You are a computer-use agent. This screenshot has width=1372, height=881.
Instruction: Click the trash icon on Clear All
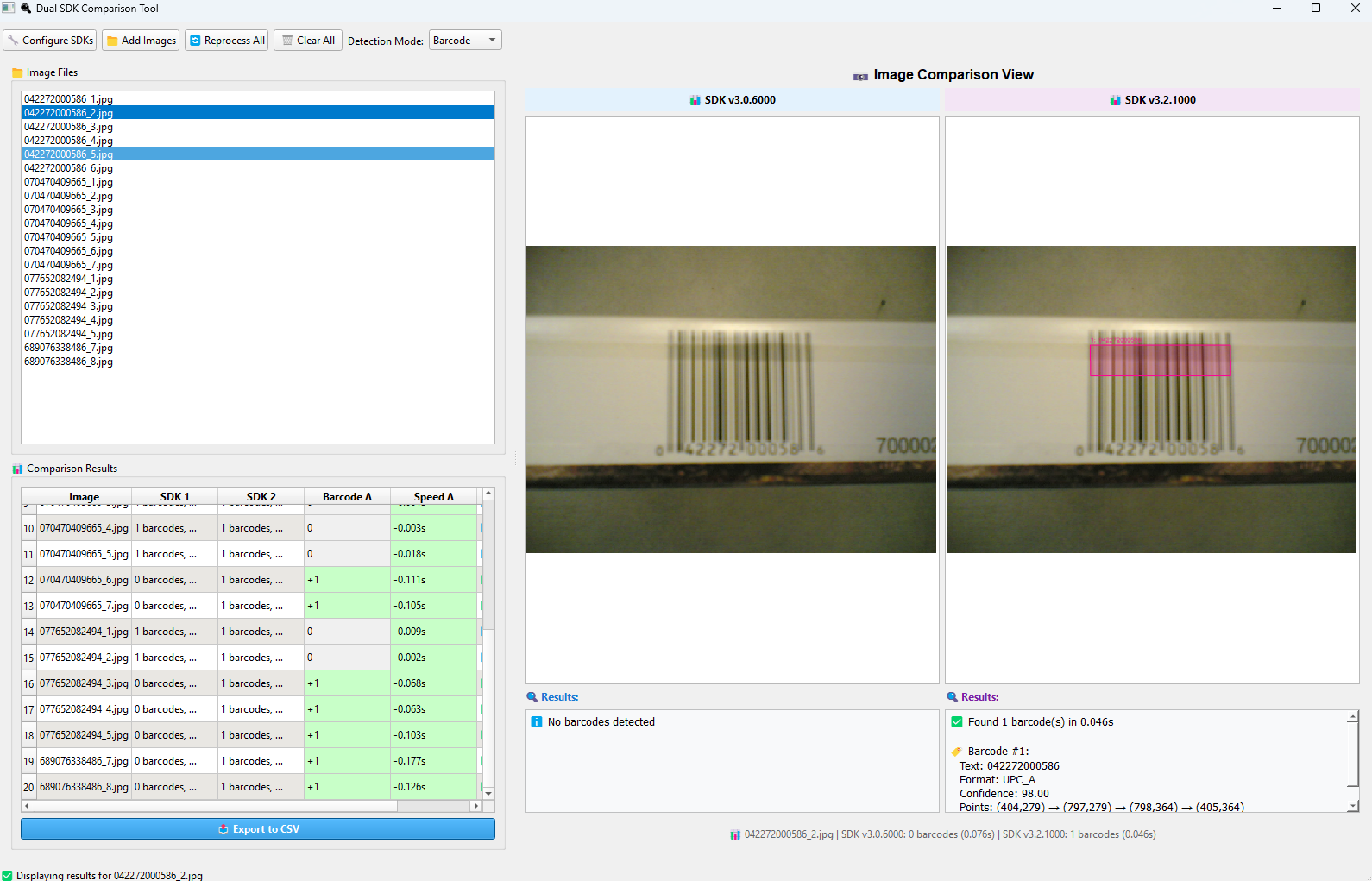(287, 41)
